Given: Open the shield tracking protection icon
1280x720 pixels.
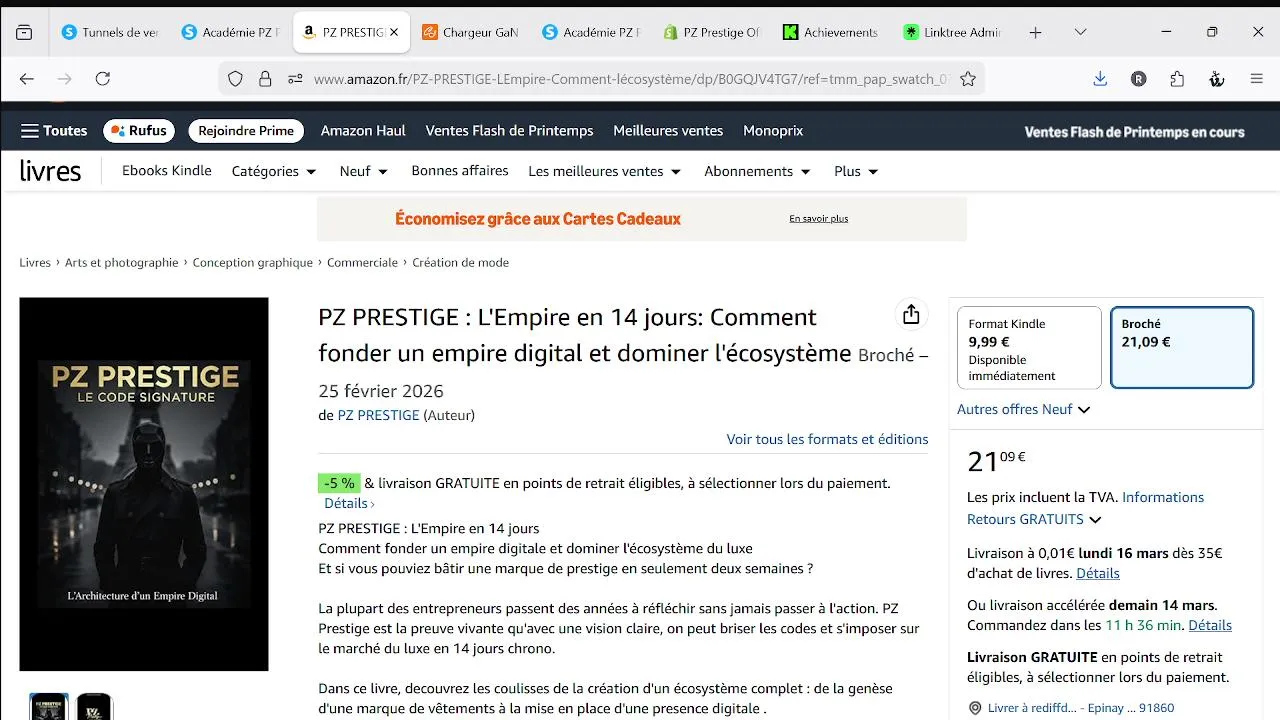Looking at the screenshot, I should pyautogui.click(x=235, y=79).
